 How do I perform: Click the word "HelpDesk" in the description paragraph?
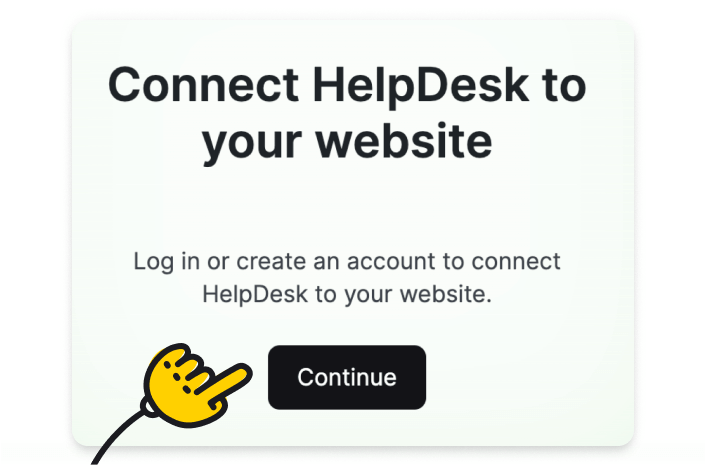pos(255,295)
